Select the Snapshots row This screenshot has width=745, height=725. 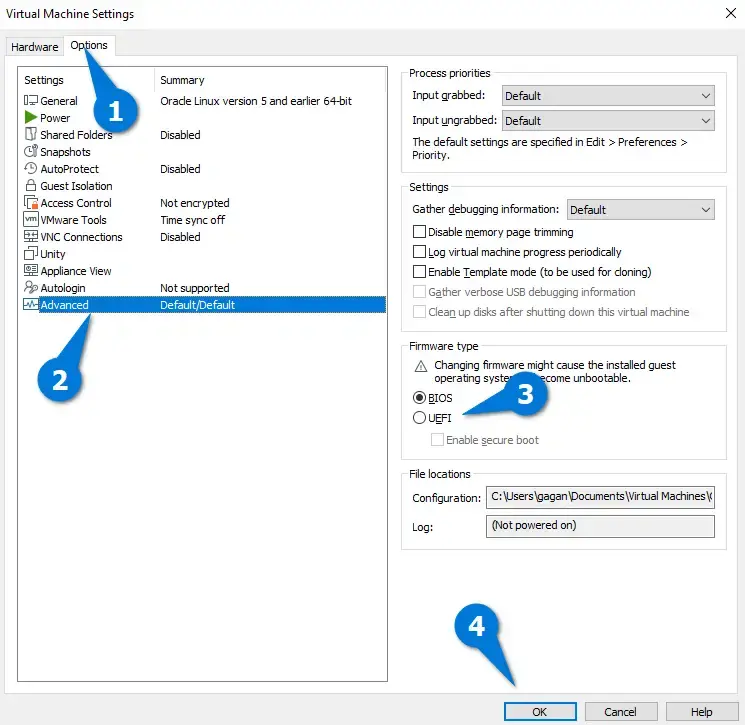coord(204,152)
